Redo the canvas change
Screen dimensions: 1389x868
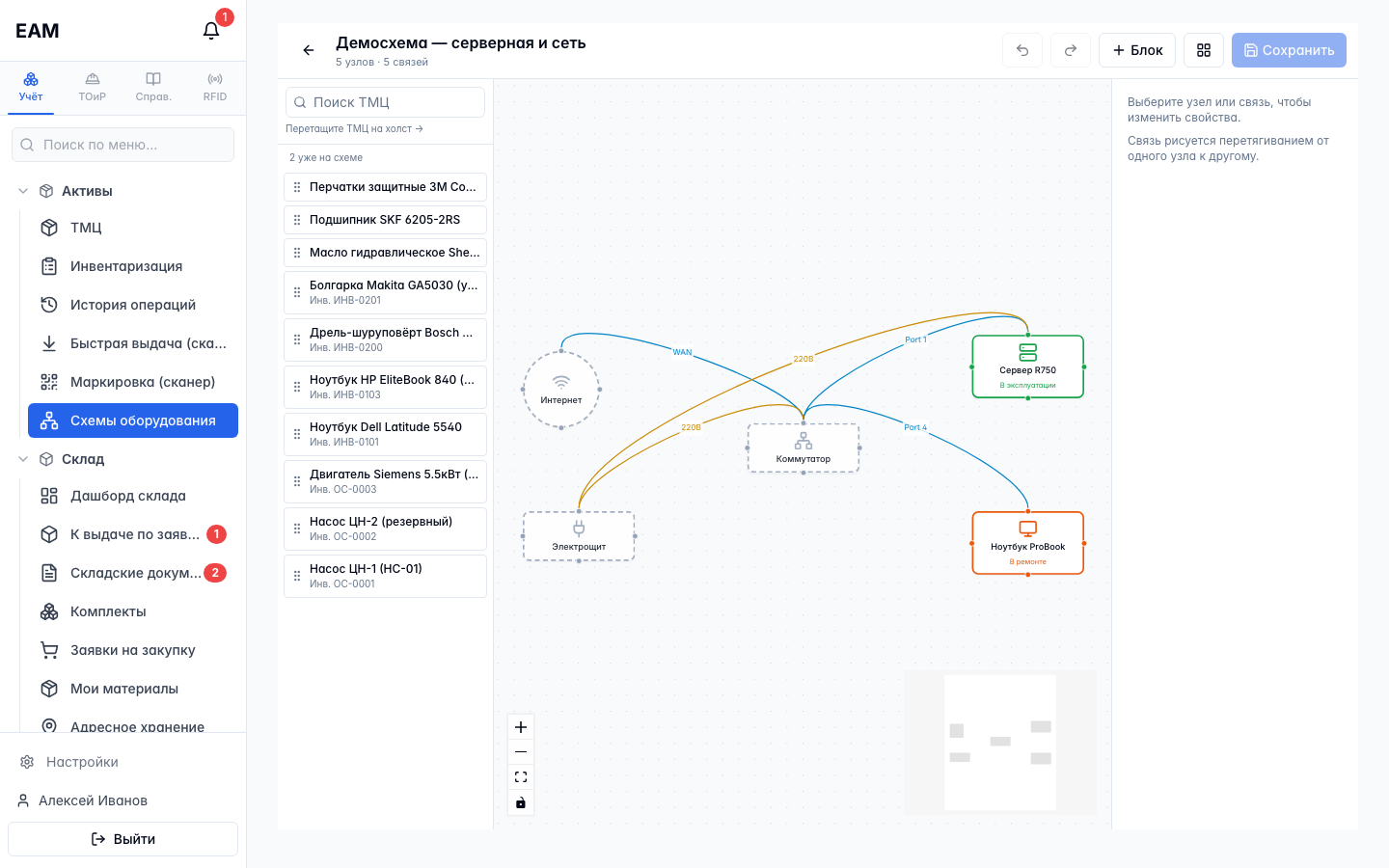[x=1071, y=50]
